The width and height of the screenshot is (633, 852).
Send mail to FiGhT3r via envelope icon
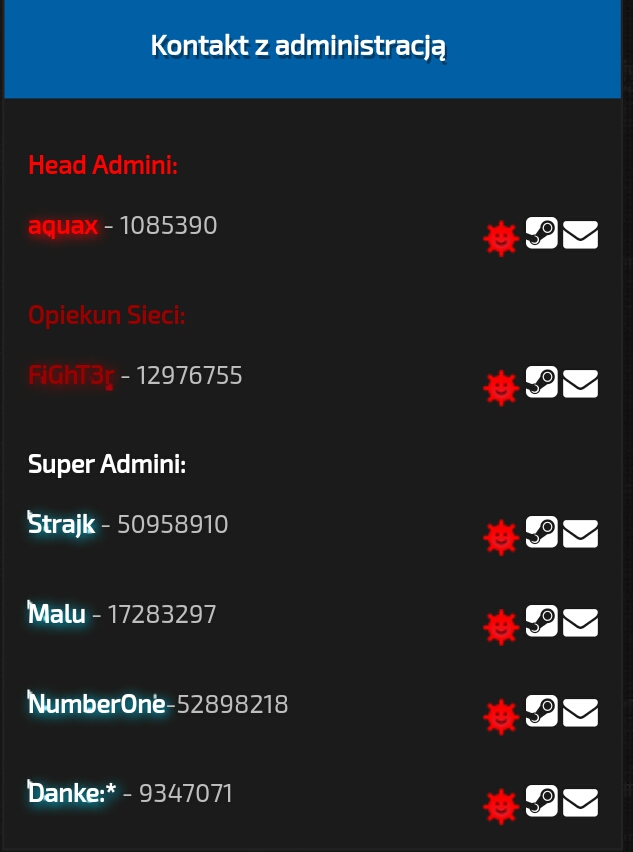[x=580, y=384]
